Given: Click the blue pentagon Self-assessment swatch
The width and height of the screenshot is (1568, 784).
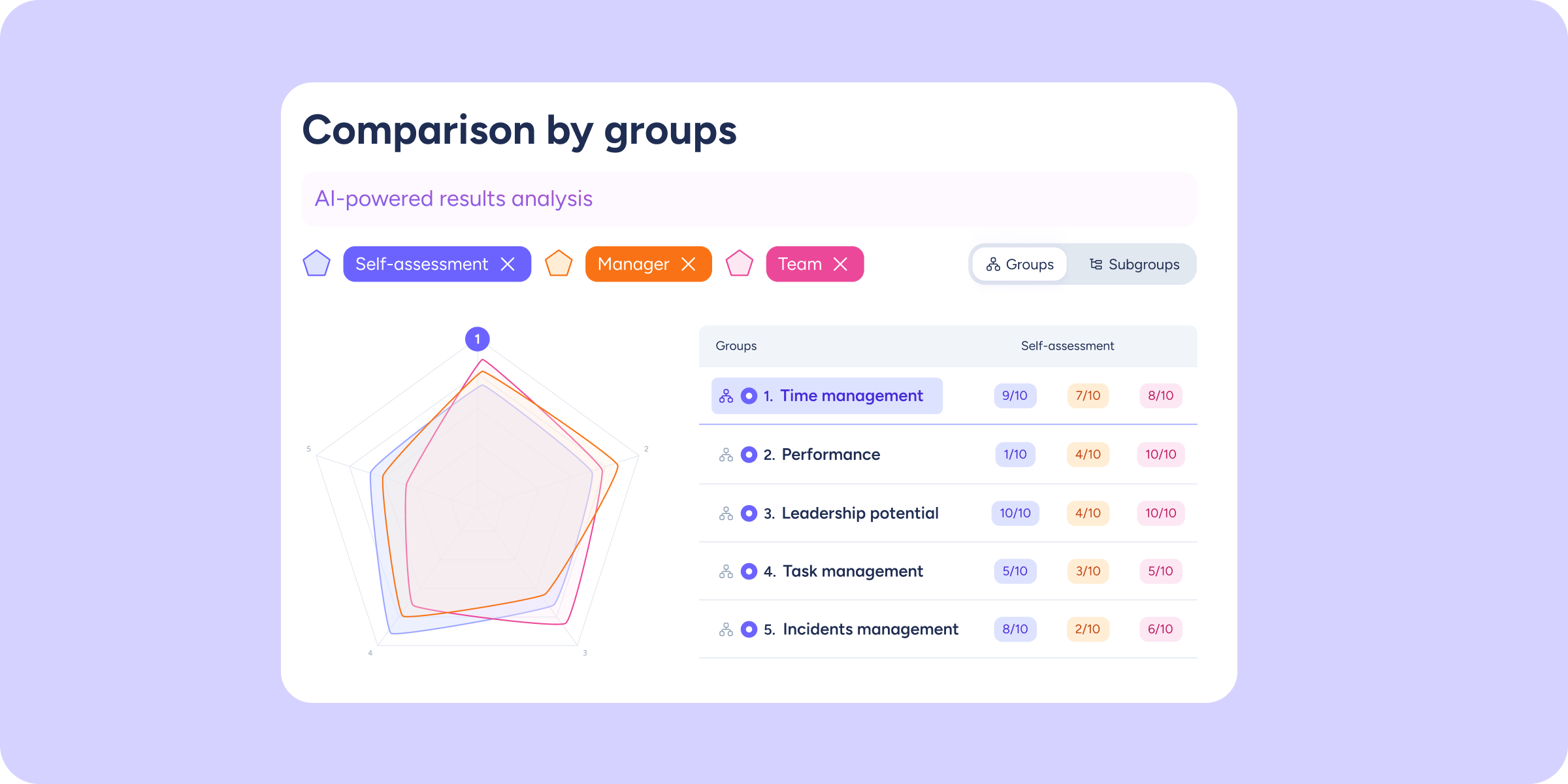Looking at the screenshot, I should point(317,264).
